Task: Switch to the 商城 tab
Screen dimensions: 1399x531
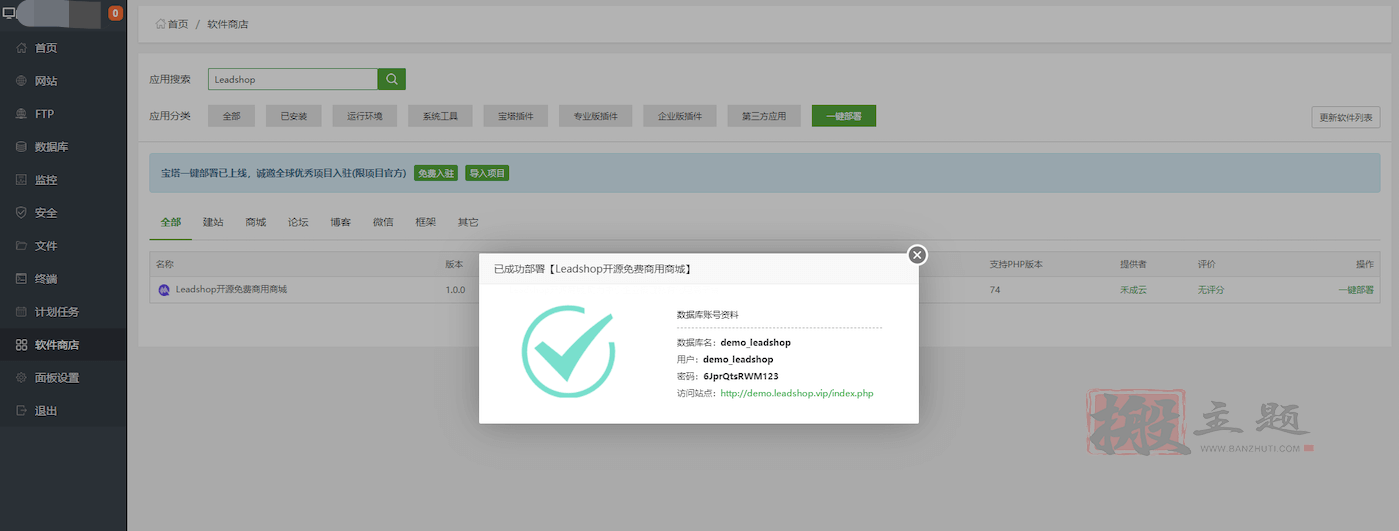Action: pos(255,222)
